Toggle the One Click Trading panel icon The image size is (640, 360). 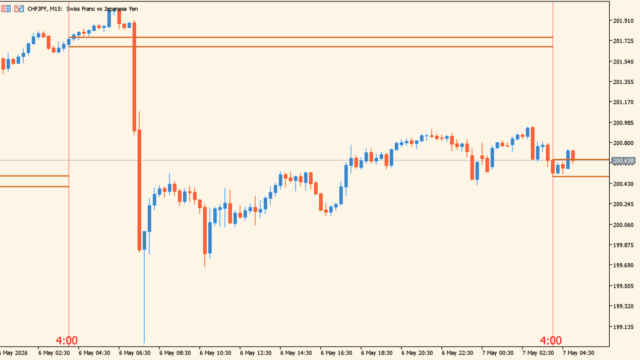(x=19, y=9)
